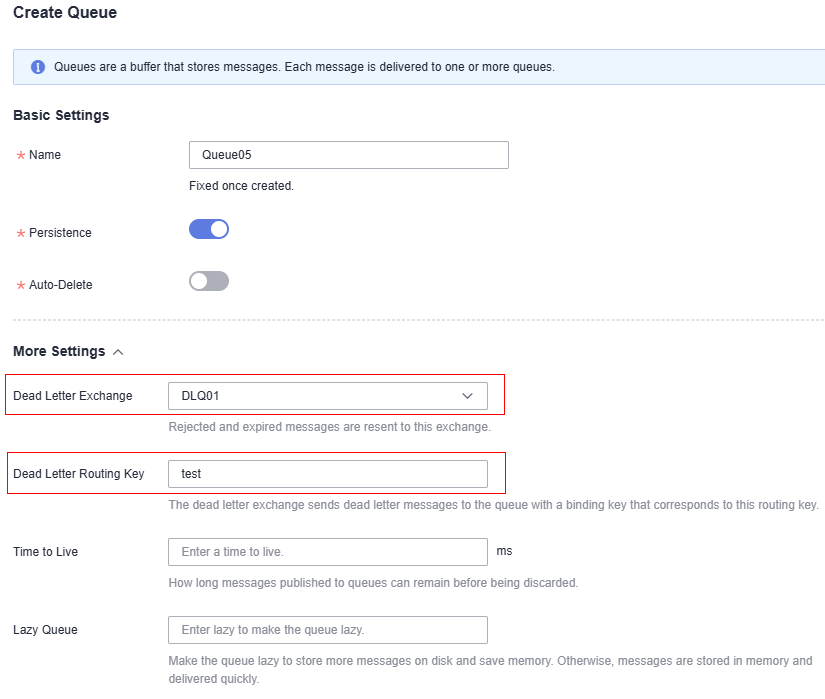Click the caret icon beside More Settings
This screenshot has width=825, height=699.
(x=118, y=352)
